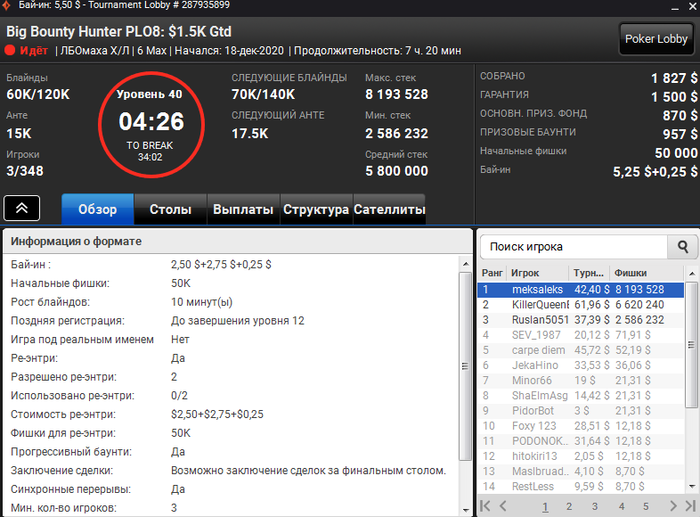Select player PidorBot row
This screenshot has width=700, height=517.
coord(581,411)
